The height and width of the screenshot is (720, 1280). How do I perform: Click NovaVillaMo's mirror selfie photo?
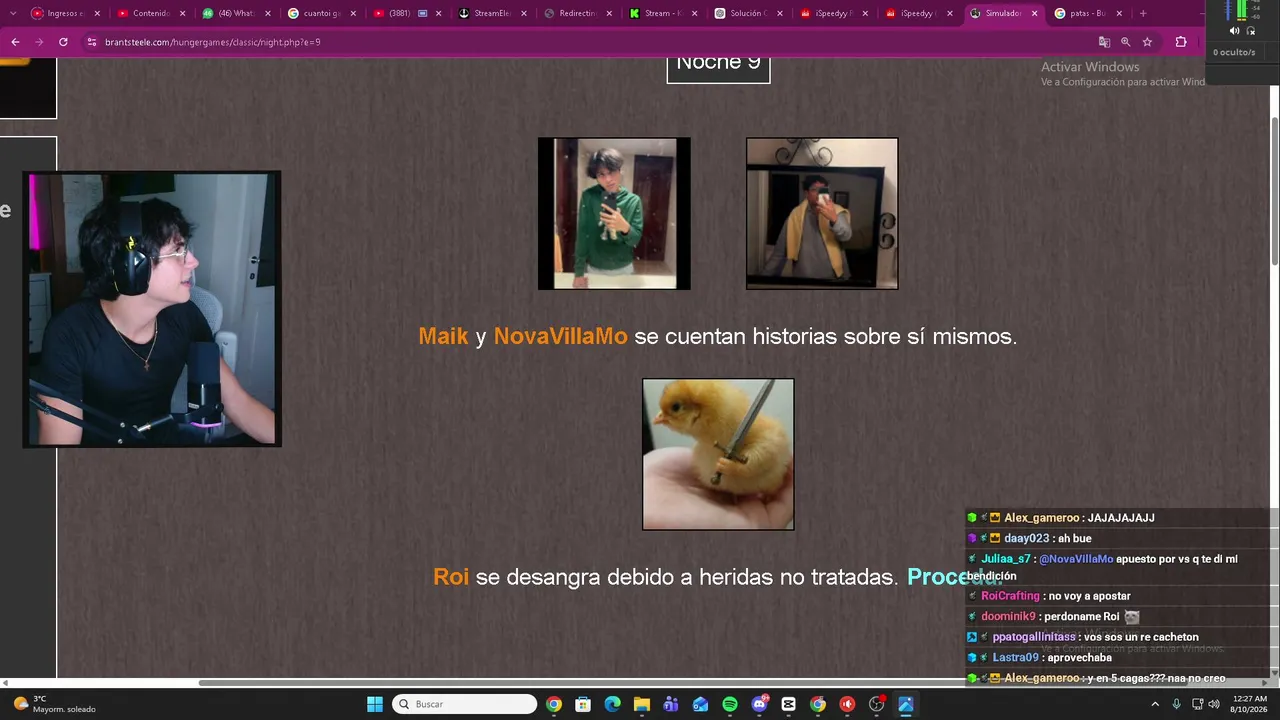coord(822,214)
